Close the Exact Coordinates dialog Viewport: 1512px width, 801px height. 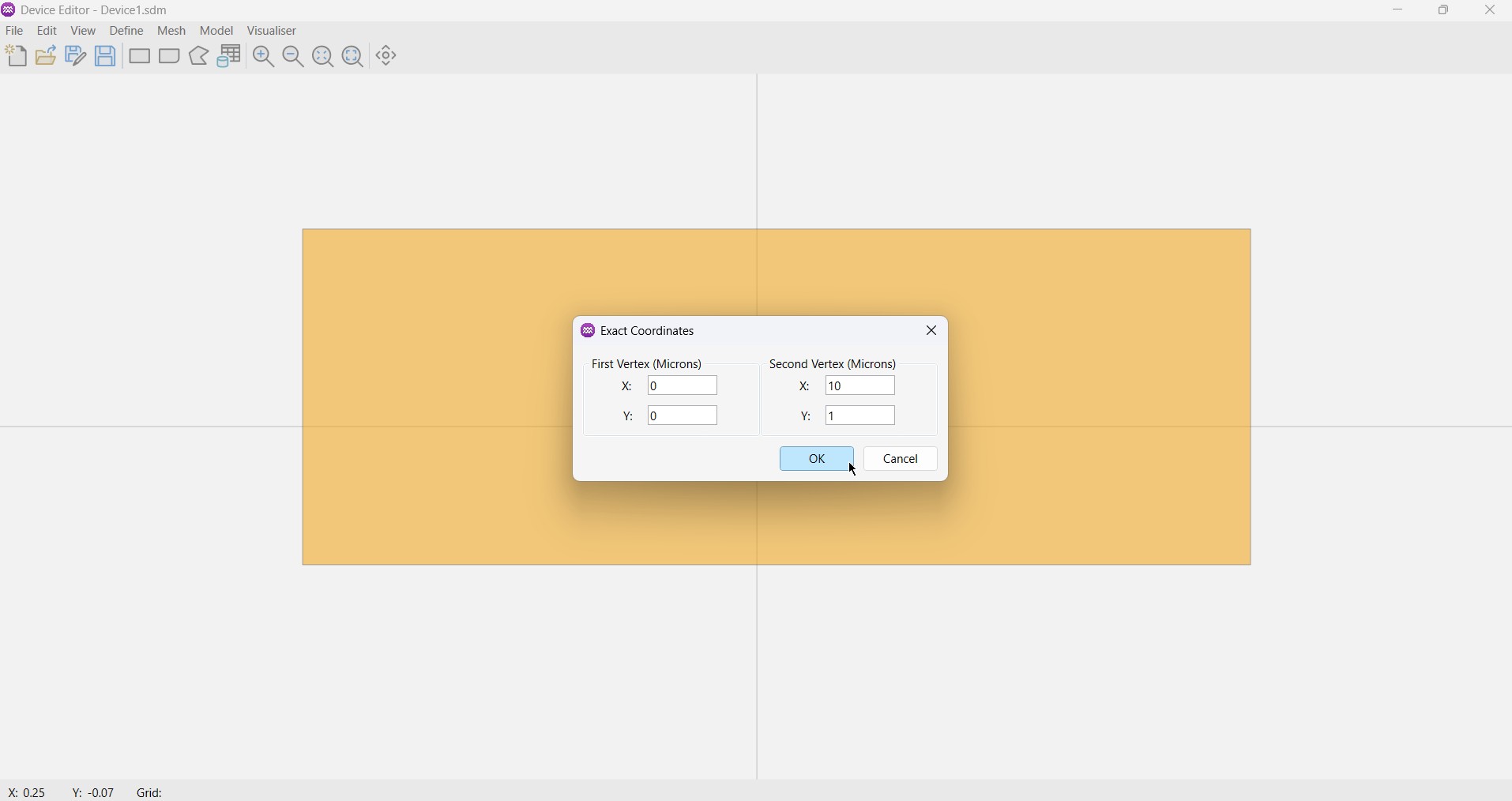click(932, 331)
